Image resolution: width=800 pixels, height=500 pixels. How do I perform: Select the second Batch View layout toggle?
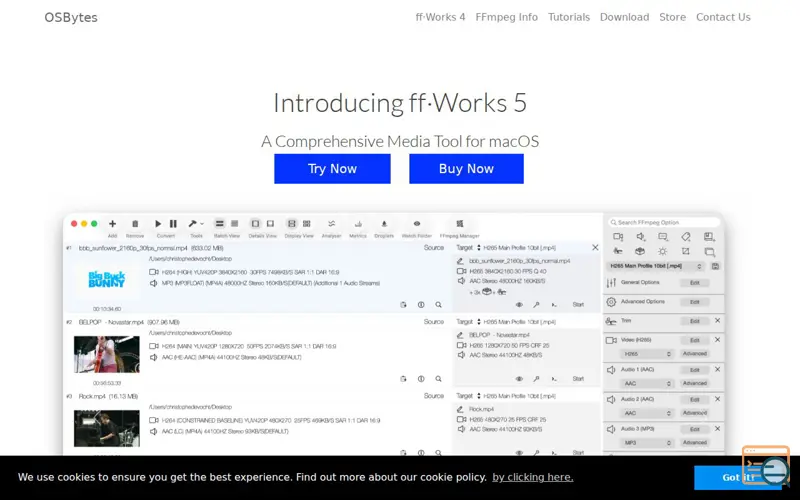(x=235, y=223)
